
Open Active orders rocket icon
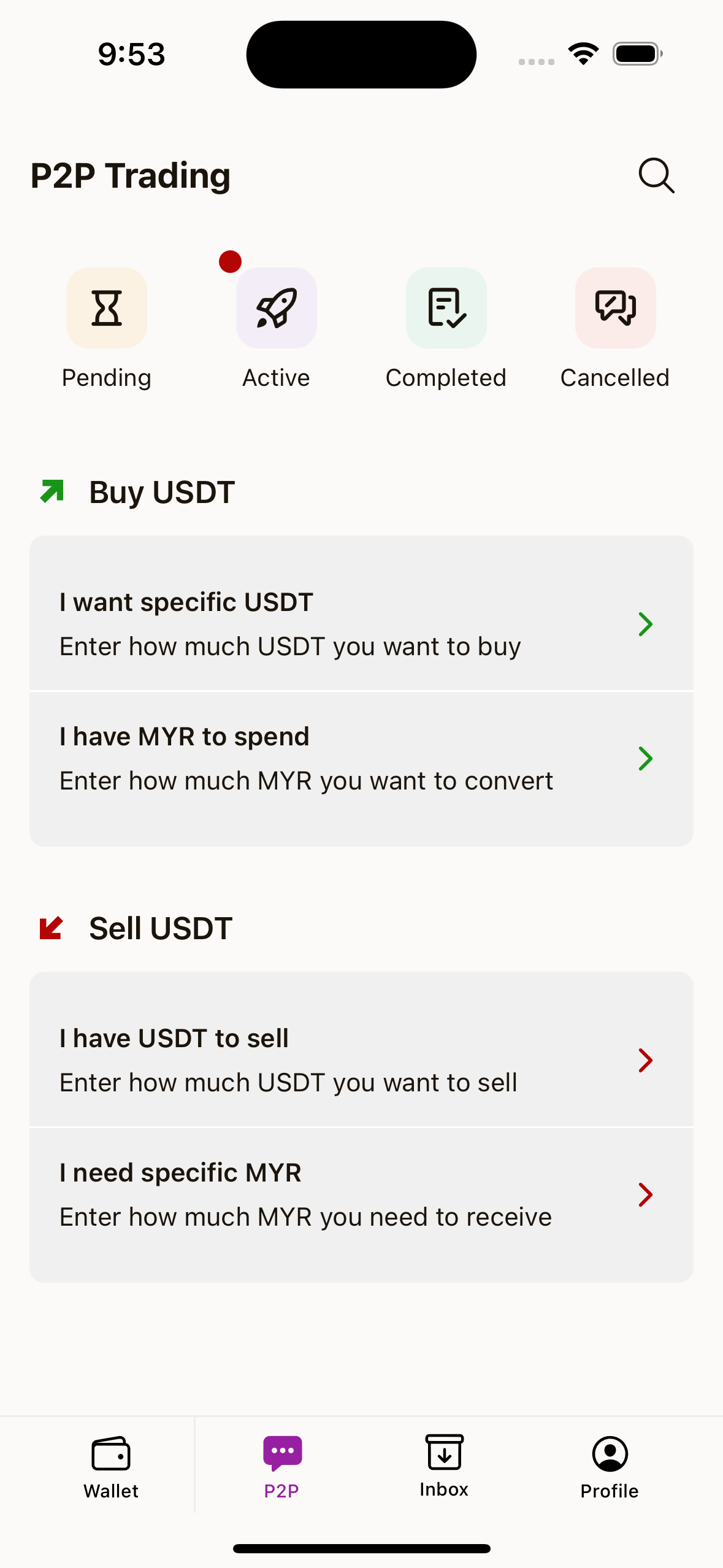(277, 308)
